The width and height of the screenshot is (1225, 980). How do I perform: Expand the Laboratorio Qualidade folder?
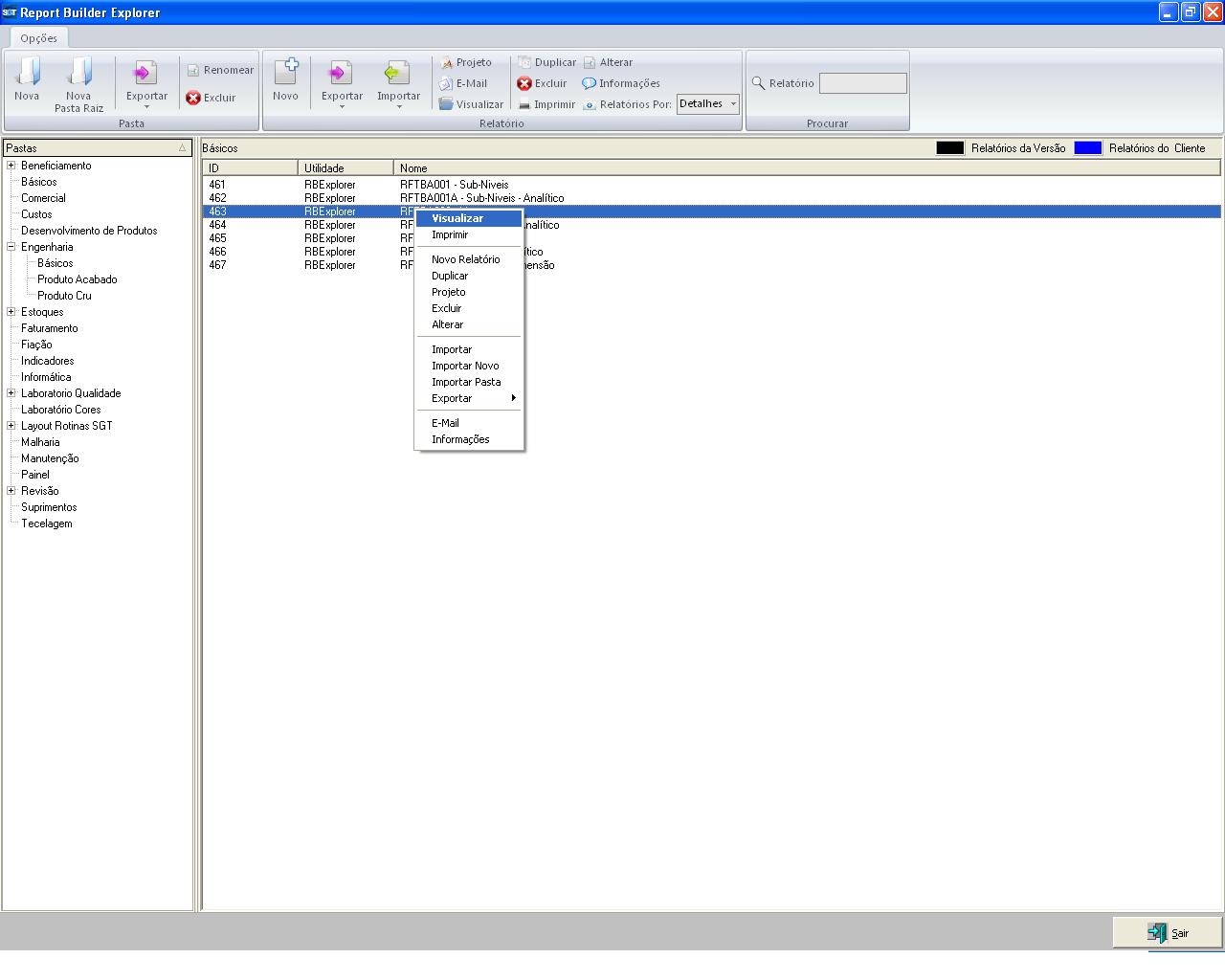11,393
